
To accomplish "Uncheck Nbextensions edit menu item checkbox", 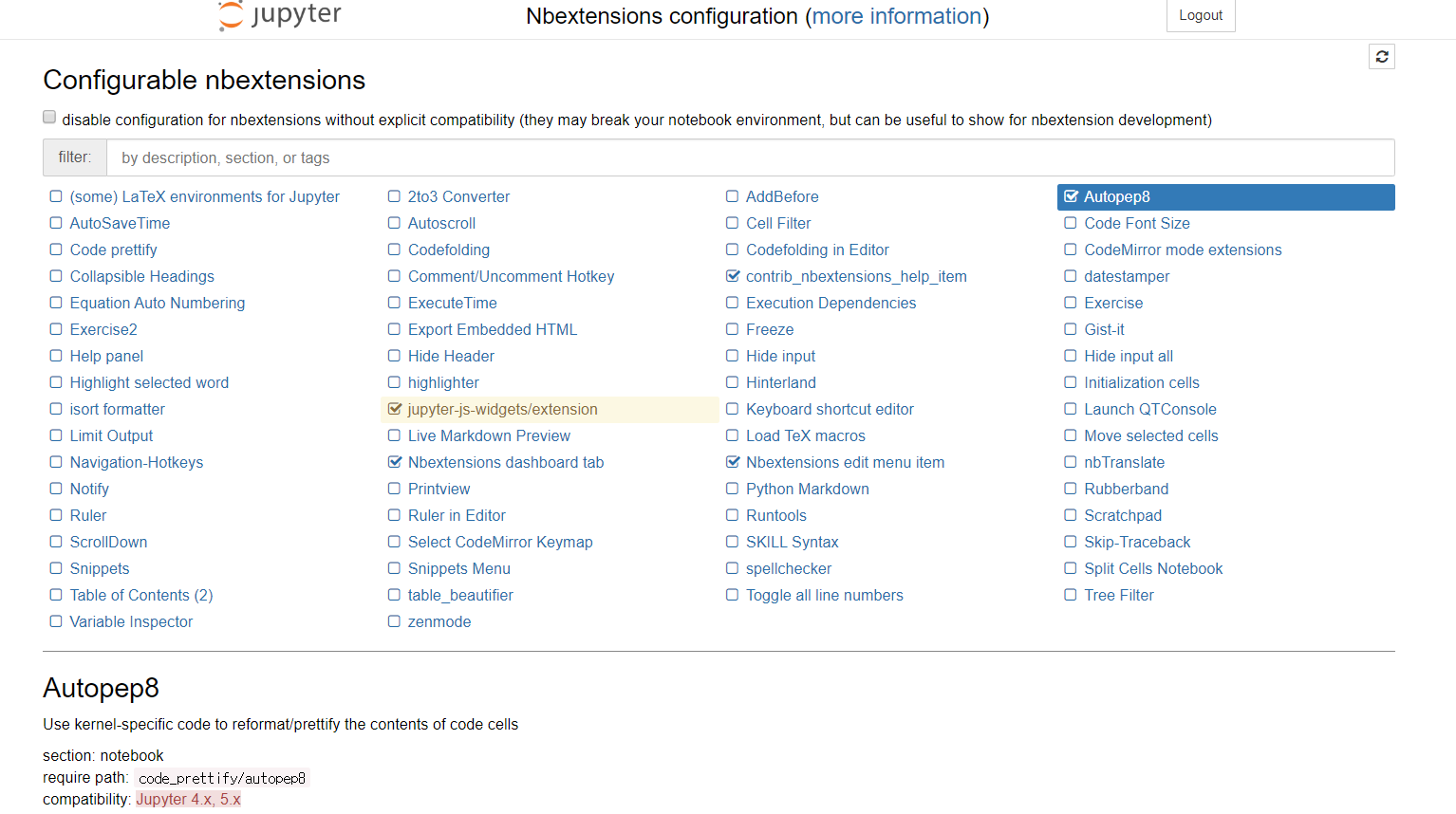I will click(733, 462).
